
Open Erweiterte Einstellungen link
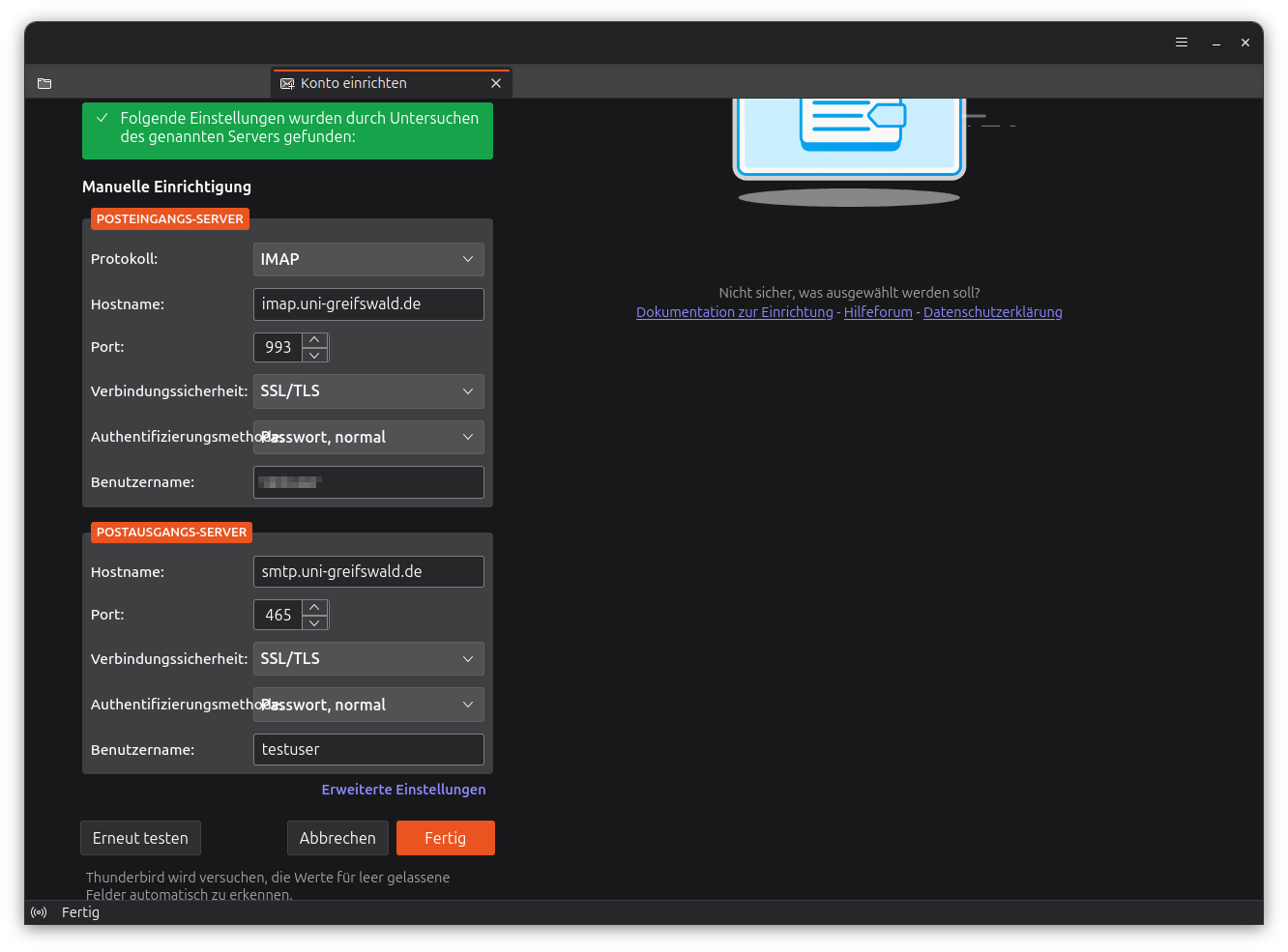(x=403, y=790)
